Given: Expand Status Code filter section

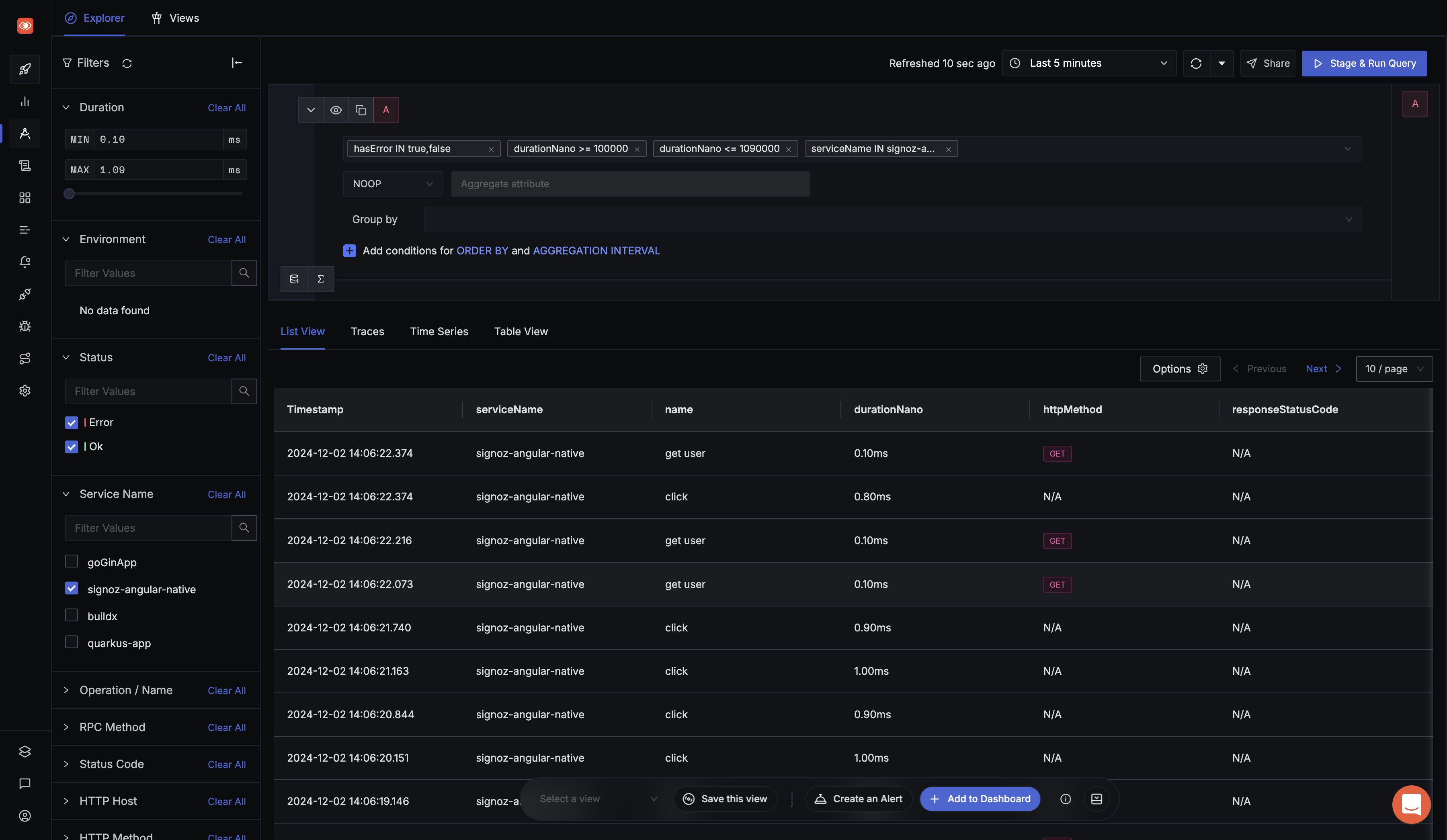Looking at the screenshot, I should (x=66, y=764).
